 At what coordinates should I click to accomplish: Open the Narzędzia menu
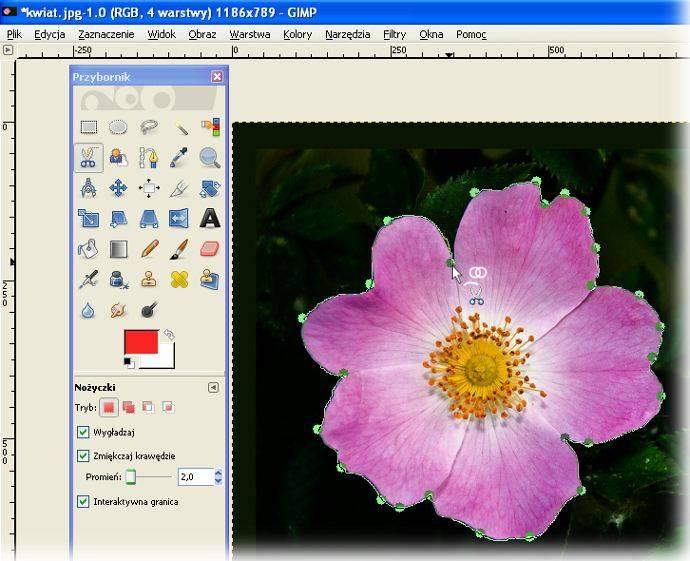point(347,34)
